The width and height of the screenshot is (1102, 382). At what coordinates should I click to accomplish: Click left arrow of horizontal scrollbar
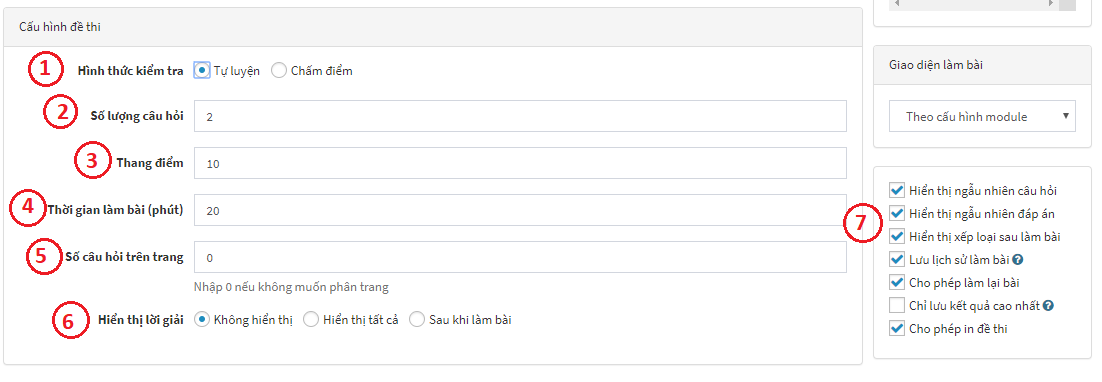tap(896, 4)
